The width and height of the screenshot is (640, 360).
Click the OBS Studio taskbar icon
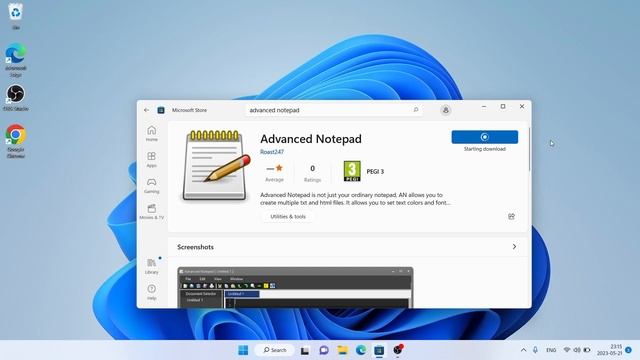[398, 350]
